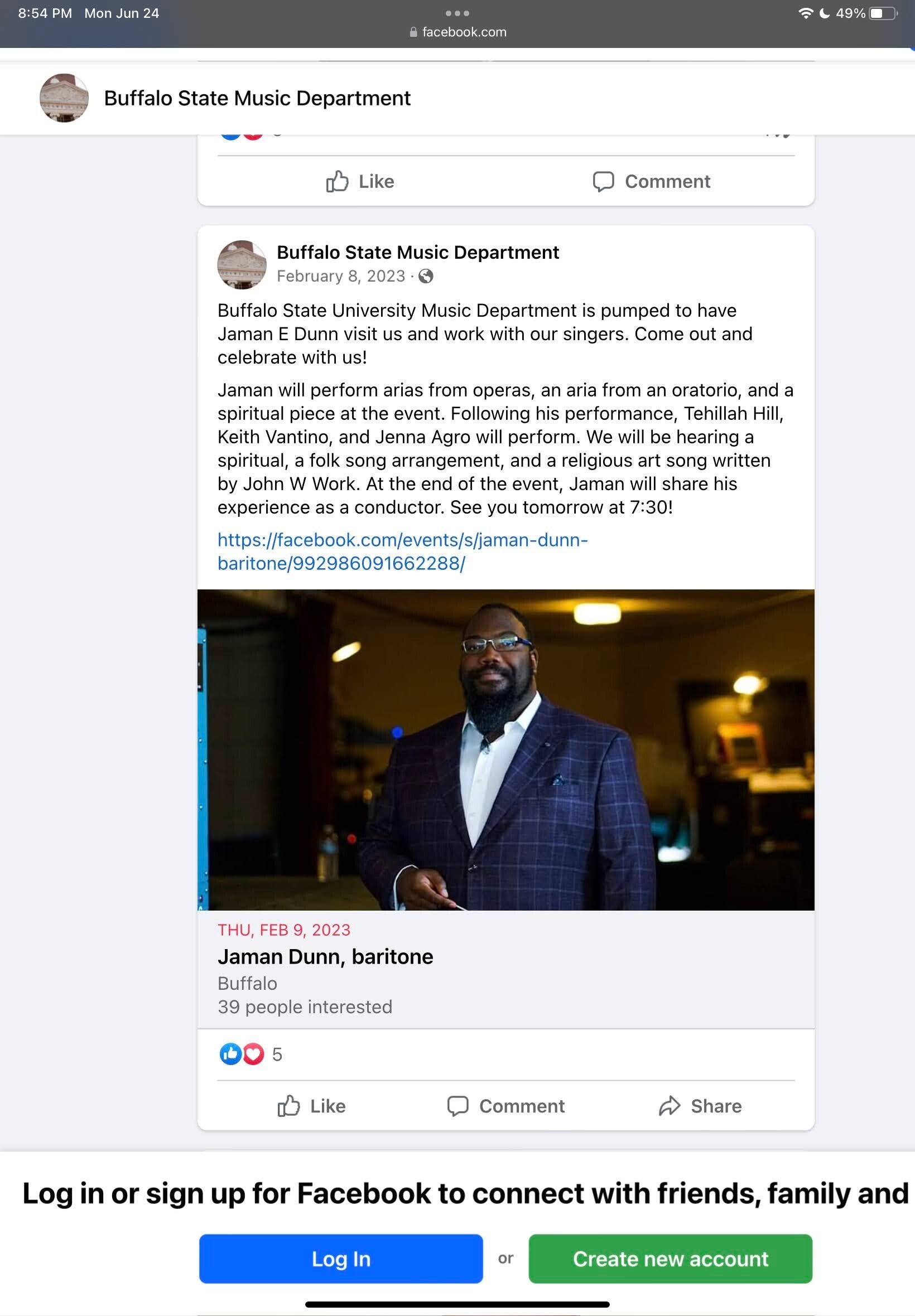View the reaction count of 5
Image resolution: width=915 pixels, height=1316 pixels.
point(277,1053)
